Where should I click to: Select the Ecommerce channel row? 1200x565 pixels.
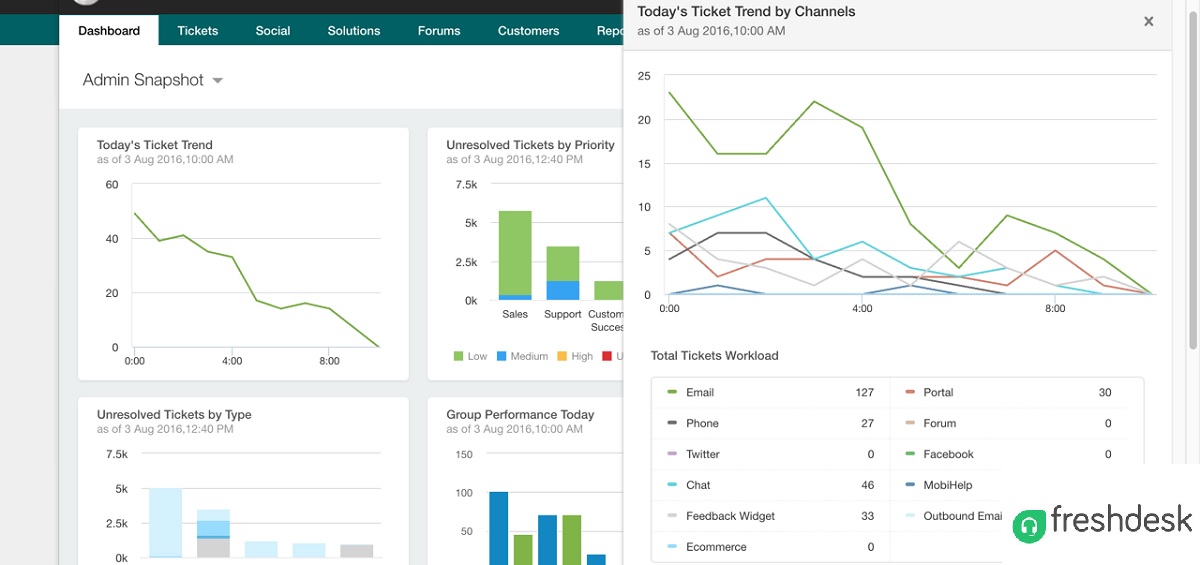770,547
